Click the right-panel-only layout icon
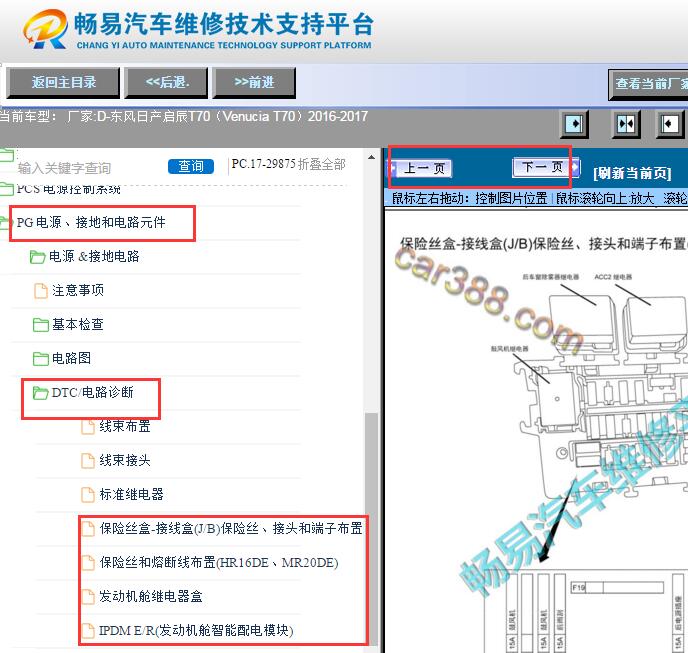Screen dimensions: 688x653 coord(669,124)
